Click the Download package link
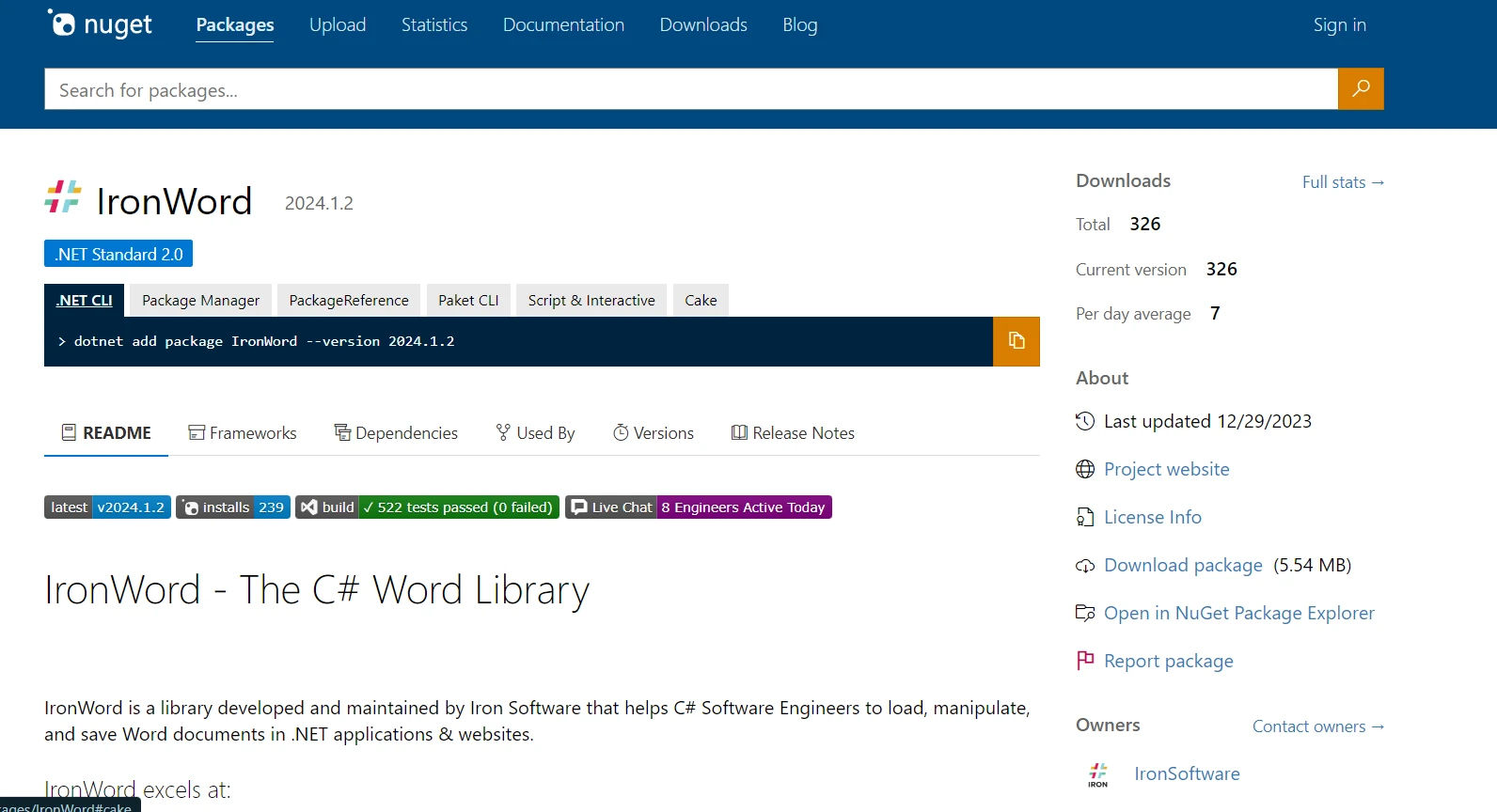Image resolution: width=1497 pixels, height=812 pixels. point(1182,566)
